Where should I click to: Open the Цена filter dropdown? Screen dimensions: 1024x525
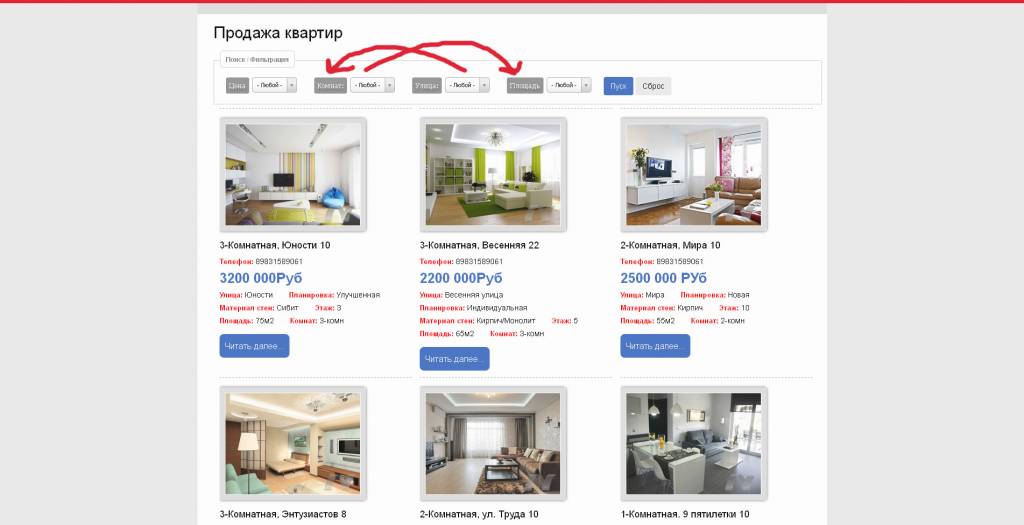coord(274,85)
